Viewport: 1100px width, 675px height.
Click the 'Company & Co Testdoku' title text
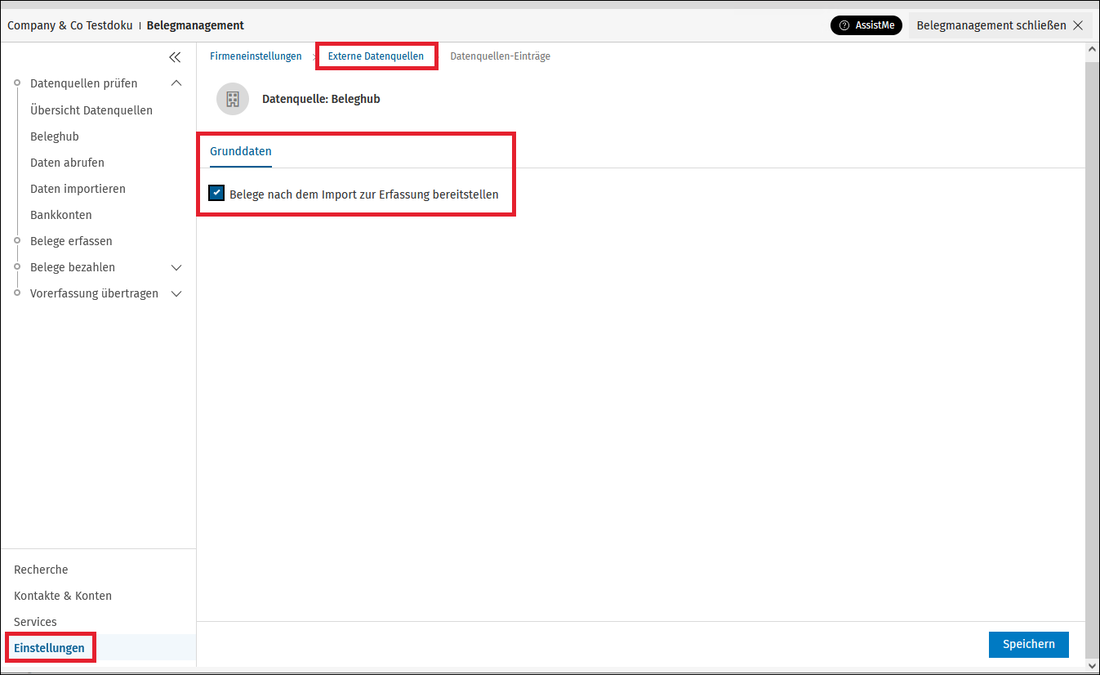tap(70, 25)
